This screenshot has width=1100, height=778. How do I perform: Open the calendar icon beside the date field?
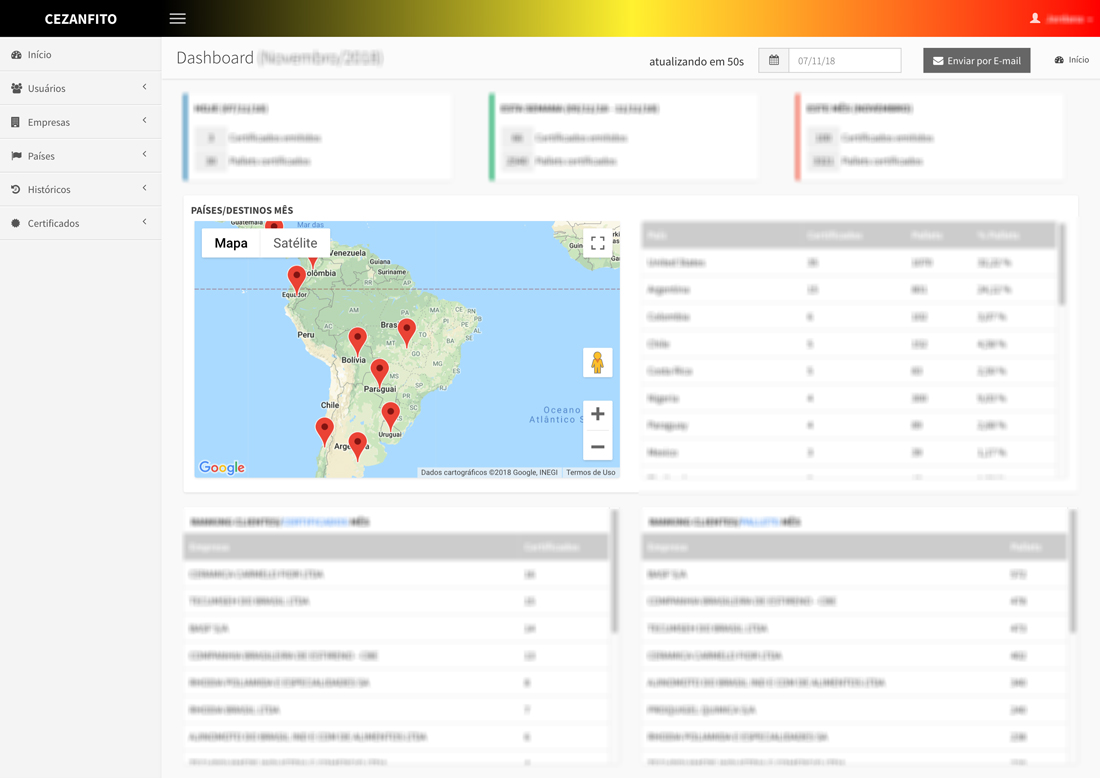(x=774, y=60)
